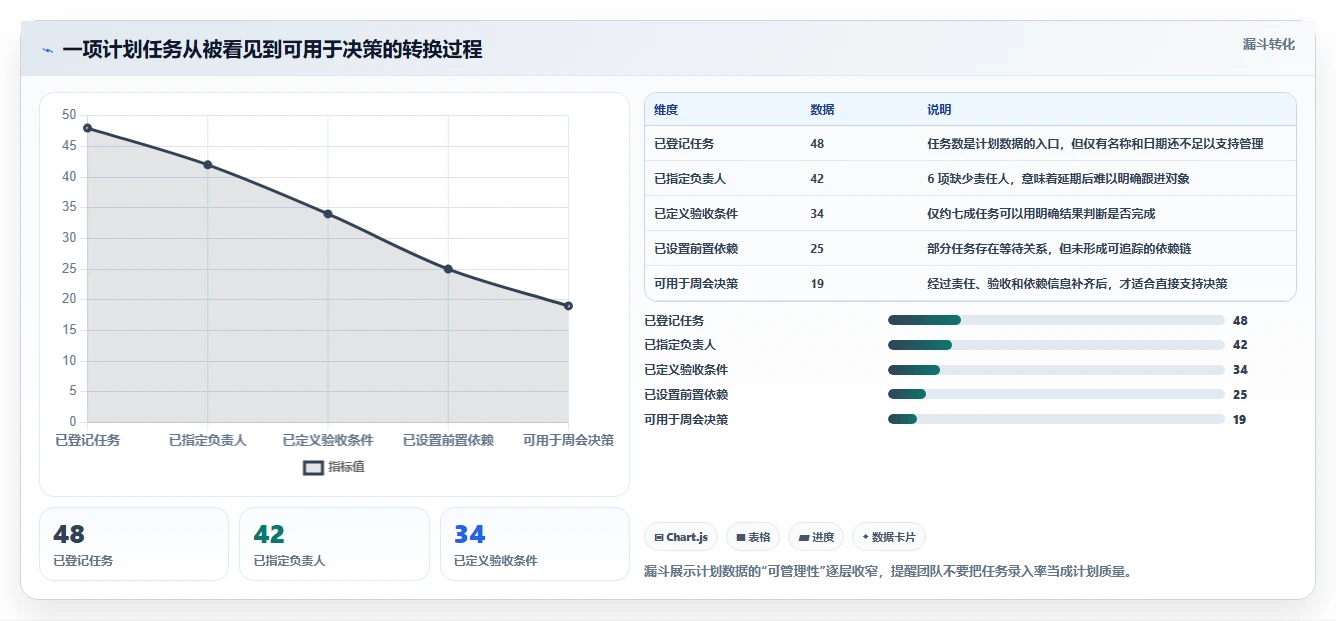Click the 漏斗转化 label in the header
This screenshot has height=621, width=1336.
(1269, 44)
